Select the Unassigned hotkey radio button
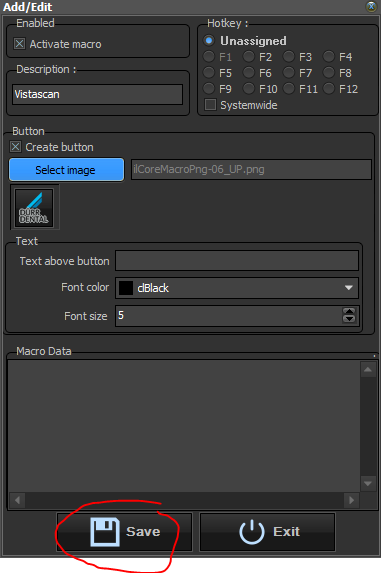This screenshot has height=578, width=385. tap(209, 41)
